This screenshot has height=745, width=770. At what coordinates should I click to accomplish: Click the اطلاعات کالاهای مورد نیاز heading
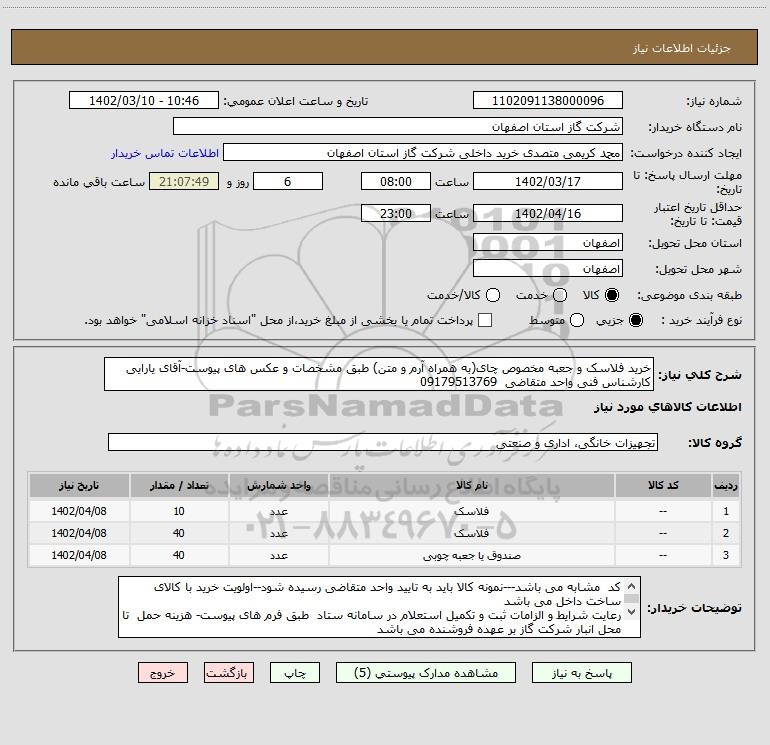point(667,407)
